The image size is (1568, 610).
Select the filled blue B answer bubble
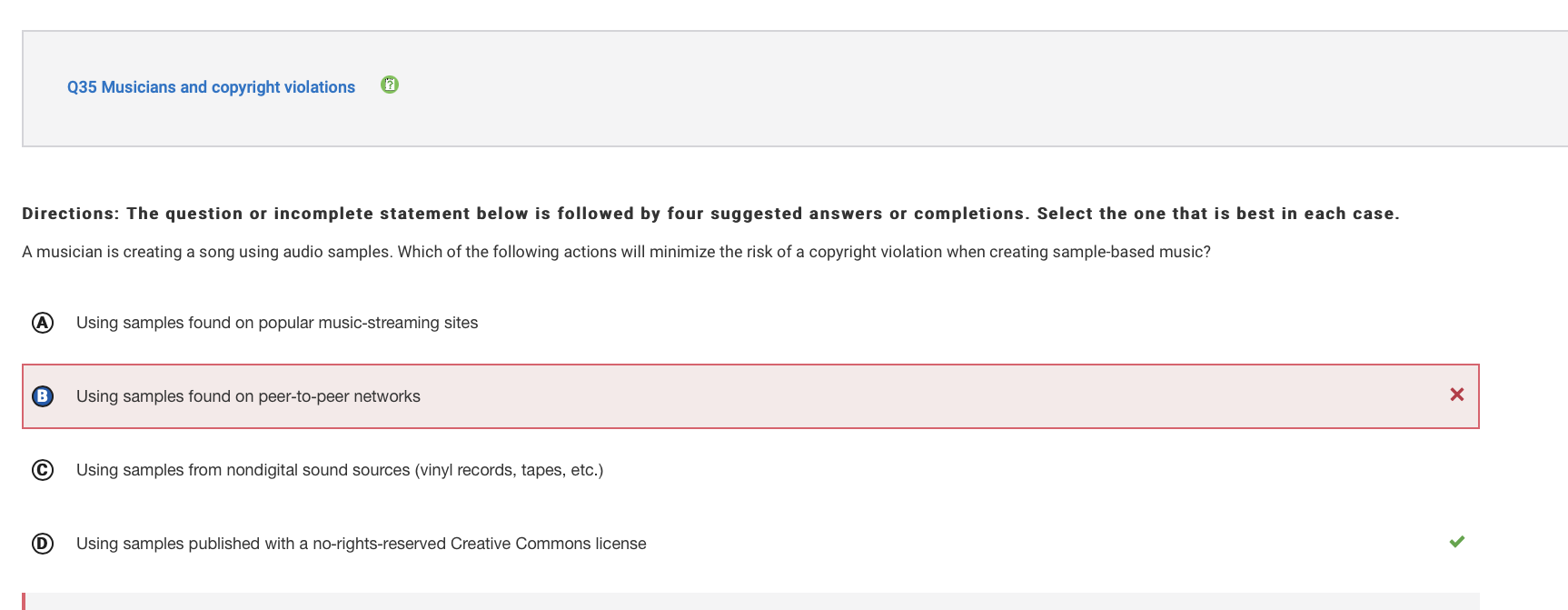point(43,396)
